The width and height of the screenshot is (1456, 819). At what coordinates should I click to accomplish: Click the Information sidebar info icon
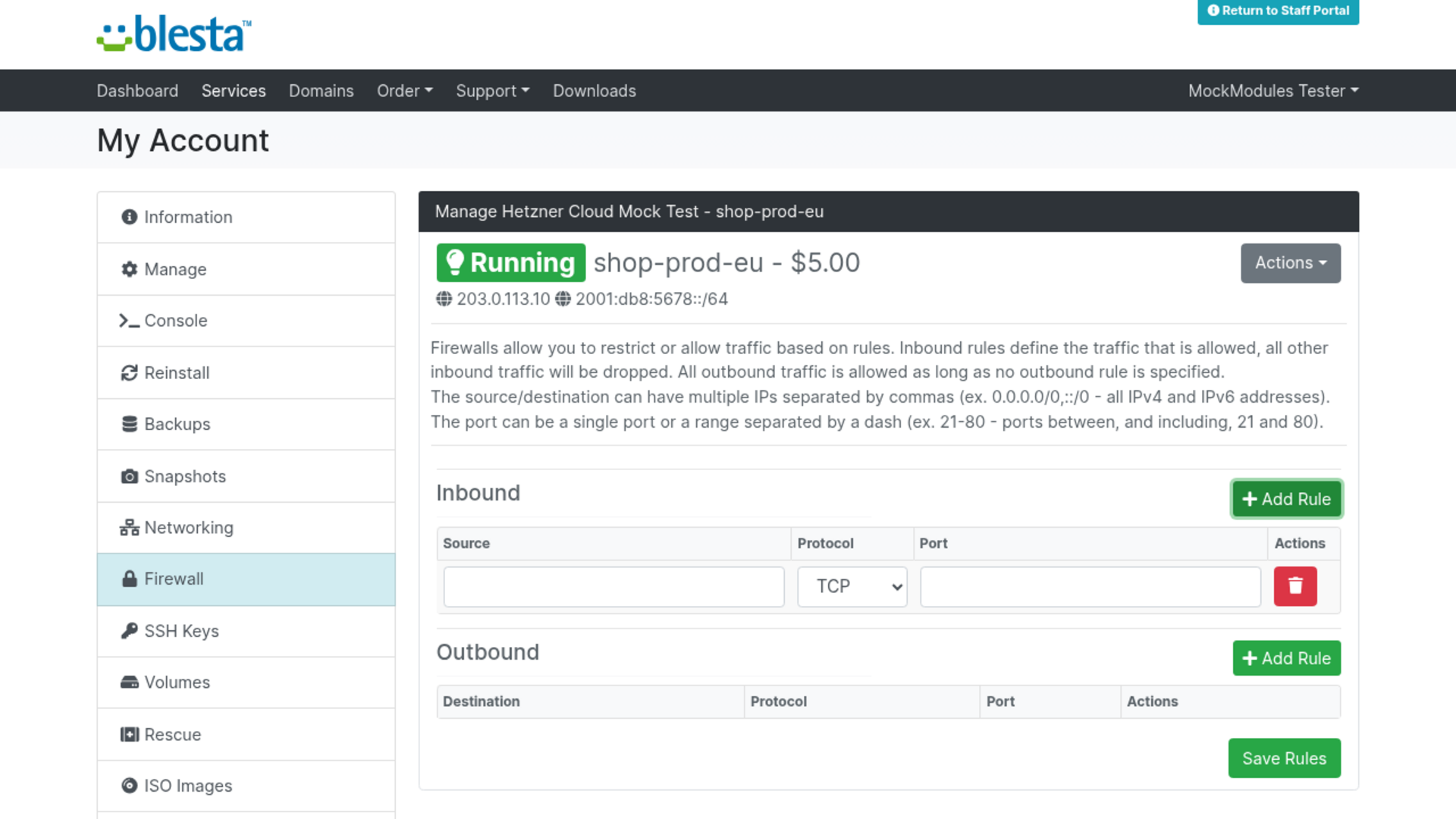point(130,217)
